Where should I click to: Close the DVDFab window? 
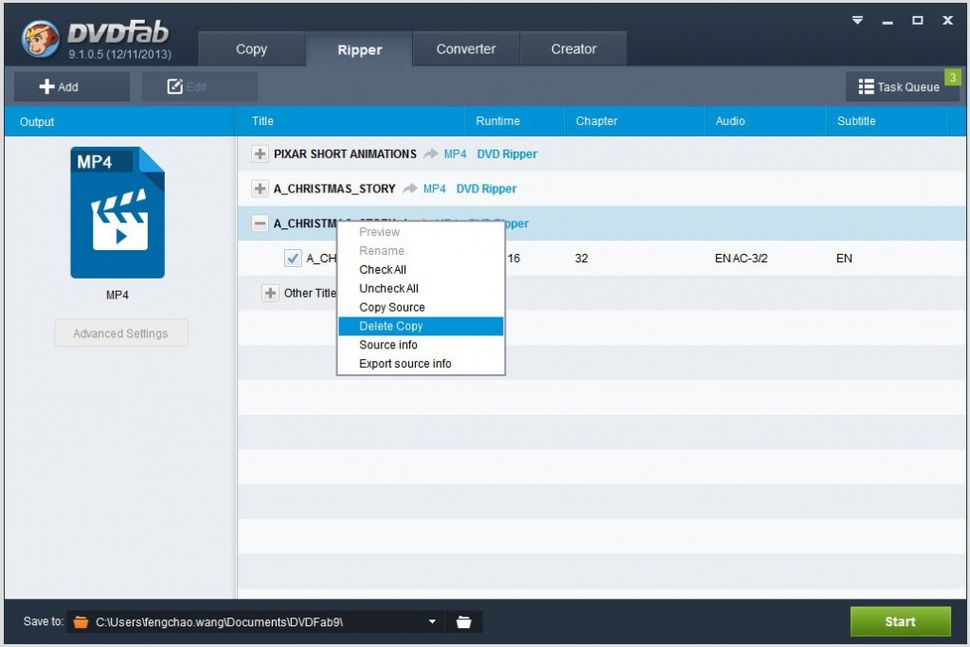pyautogui.click(x=948, y=20)
